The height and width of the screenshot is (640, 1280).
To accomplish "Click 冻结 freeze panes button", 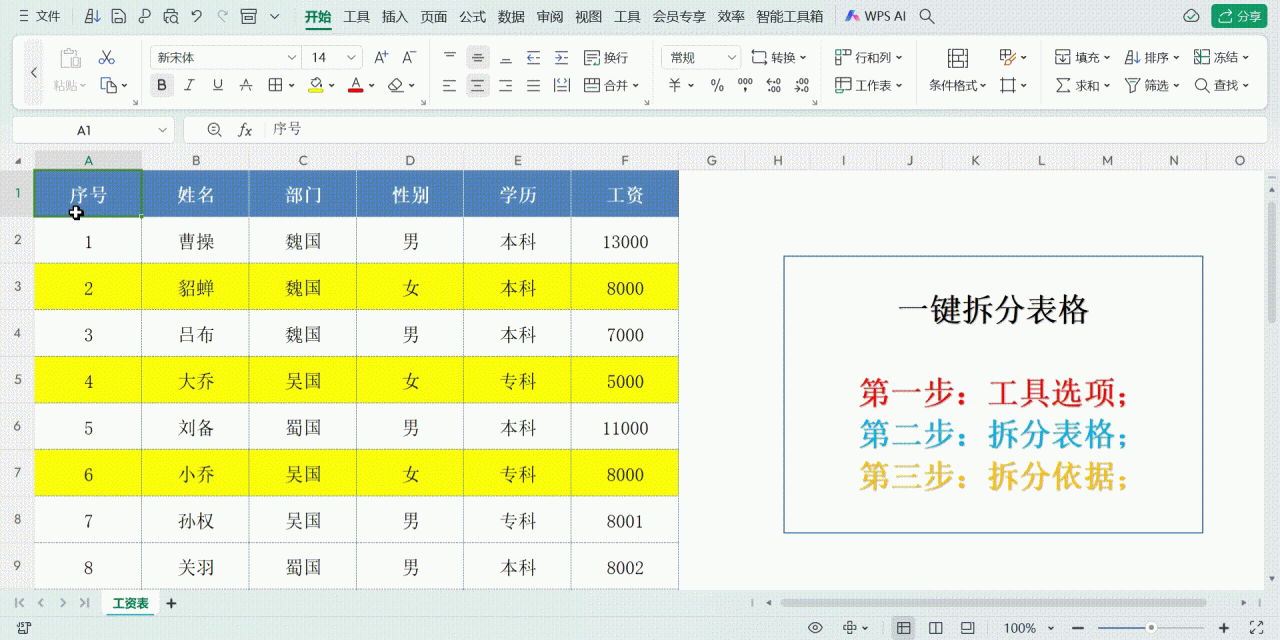I will tap(1221, 58).
